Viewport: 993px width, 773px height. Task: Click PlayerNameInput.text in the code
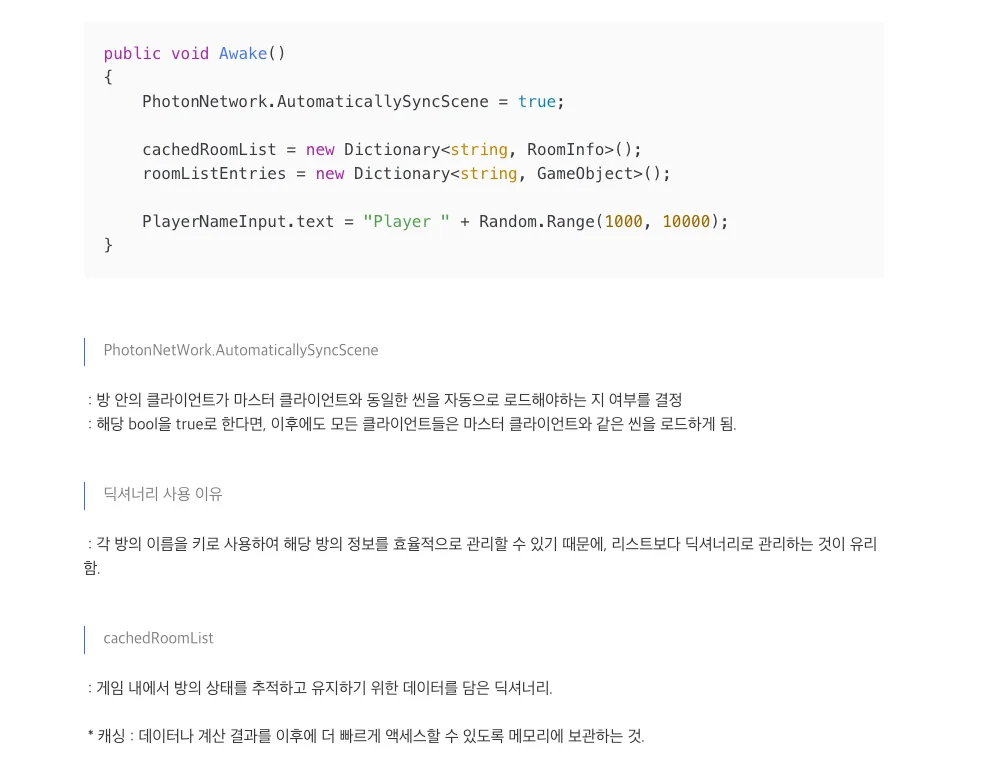pyautogui.click(x=238, y=222)
